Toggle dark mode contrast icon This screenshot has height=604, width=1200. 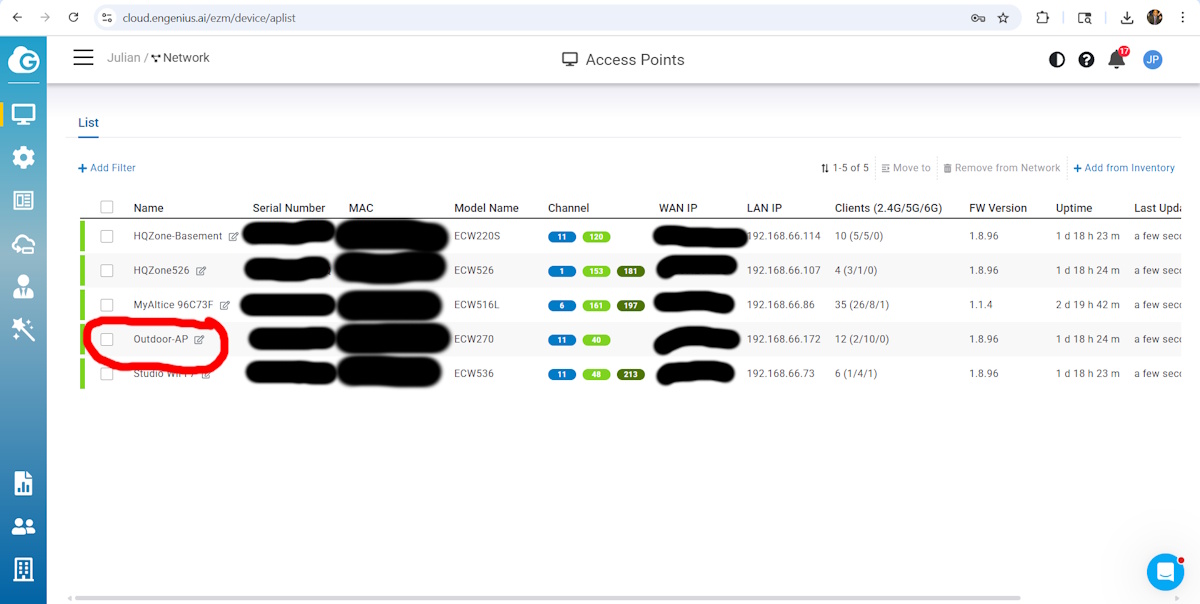tap(1057, 60)
